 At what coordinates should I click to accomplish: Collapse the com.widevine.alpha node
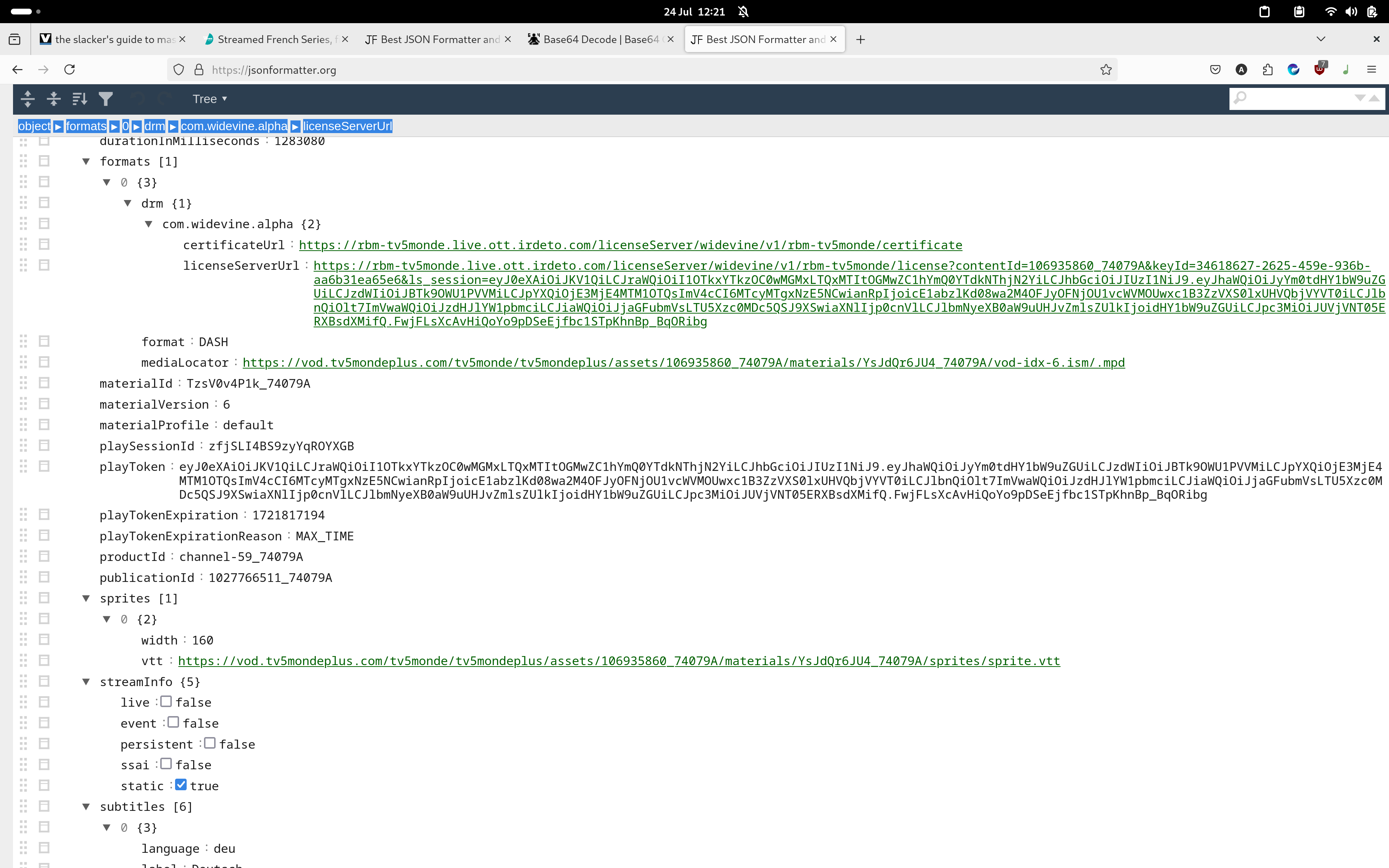click(149, 224)
